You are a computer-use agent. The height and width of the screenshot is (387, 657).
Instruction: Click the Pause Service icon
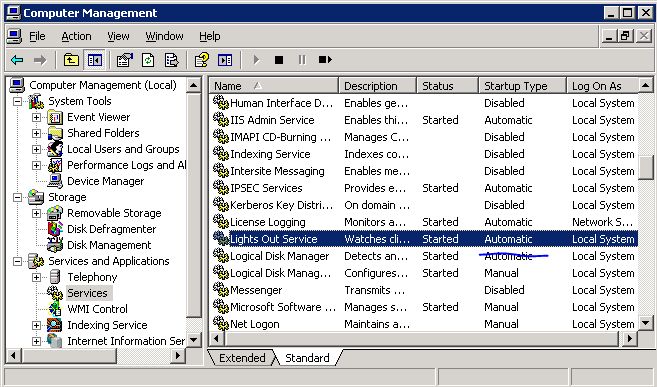(x=302, y=60)
